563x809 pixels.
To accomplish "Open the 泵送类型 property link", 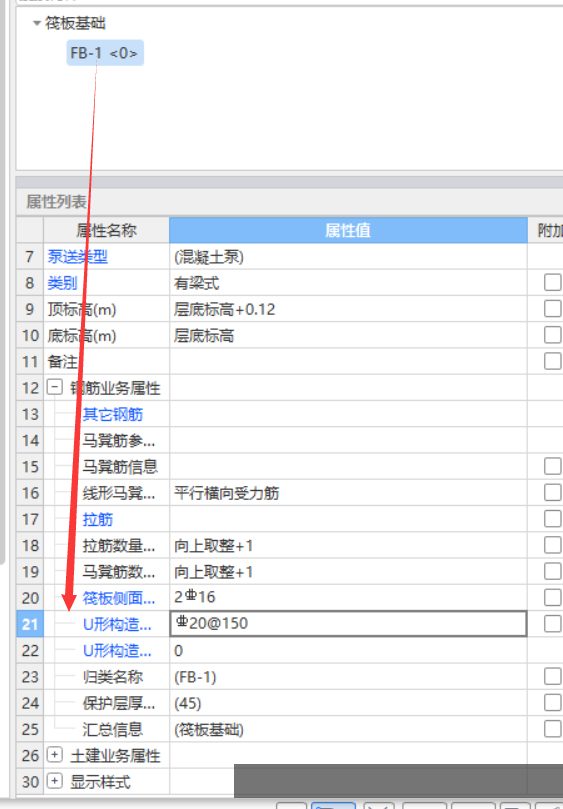I will (x=77, y=256).
